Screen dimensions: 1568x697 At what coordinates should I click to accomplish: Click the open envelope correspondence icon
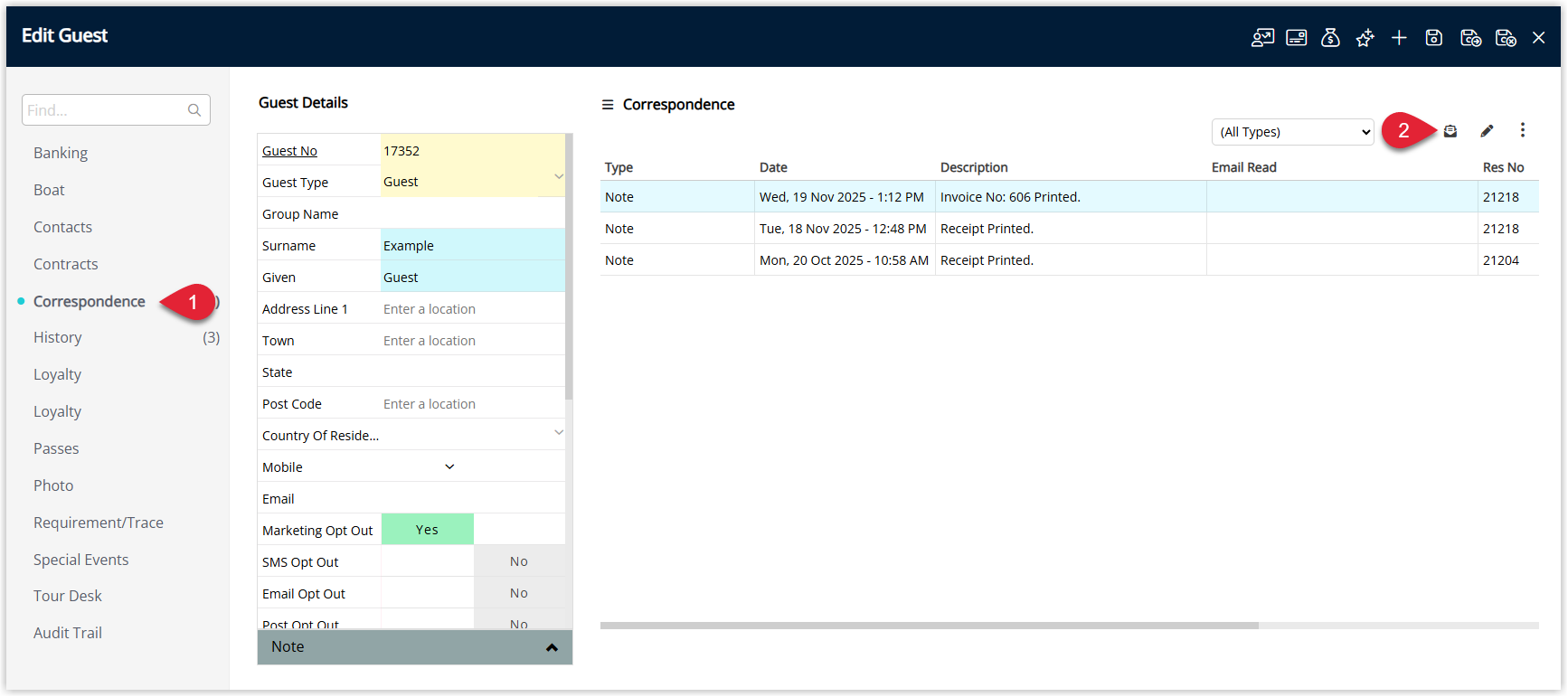[1450, 131]
